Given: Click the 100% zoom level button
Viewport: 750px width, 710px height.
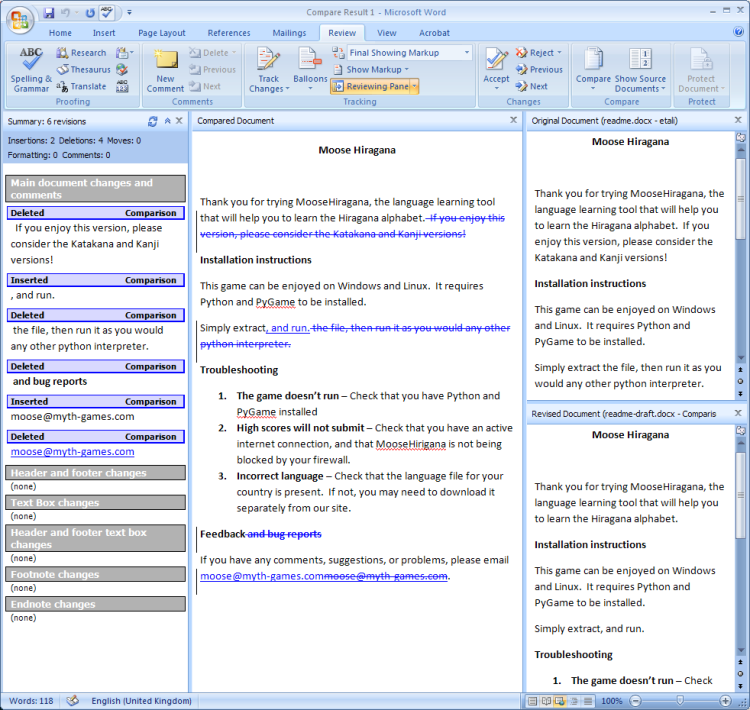Looking at the screenshot, I should coord(612,701).
